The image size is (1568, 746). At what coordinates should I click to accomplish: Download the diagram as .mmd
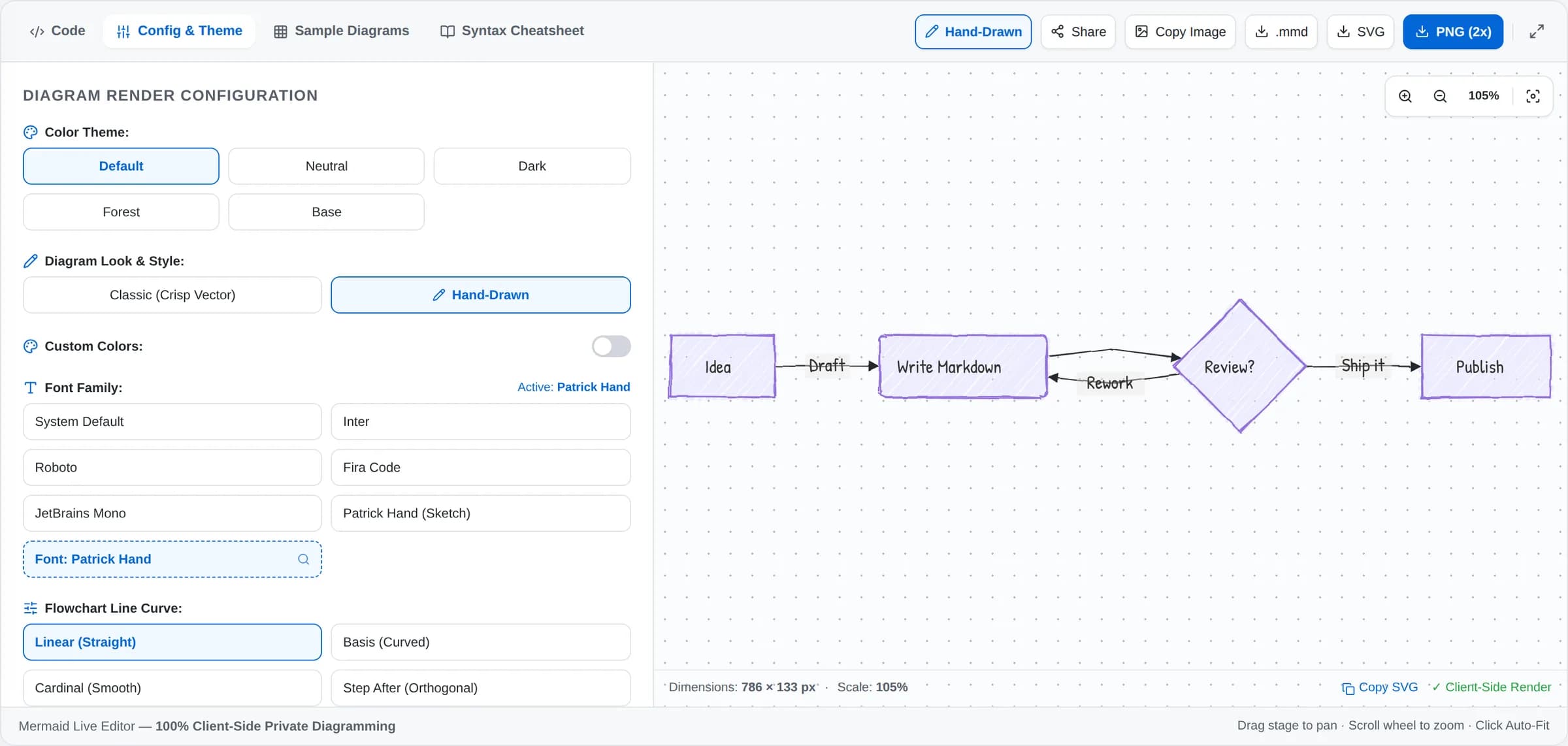pos(1281,31)
